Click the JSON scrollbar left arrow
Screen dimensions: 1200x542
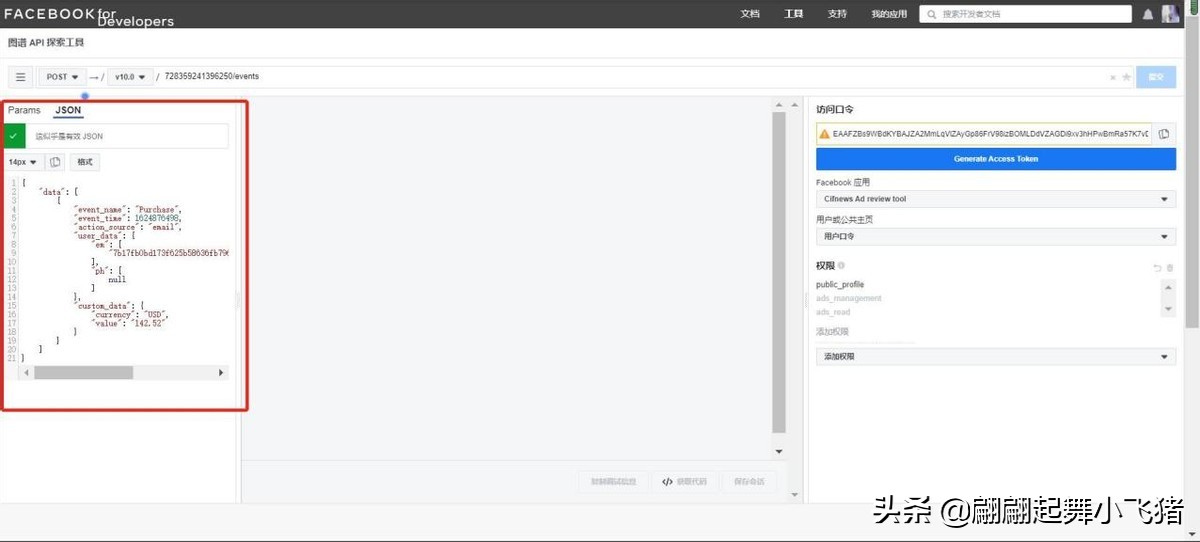point(26,372)
